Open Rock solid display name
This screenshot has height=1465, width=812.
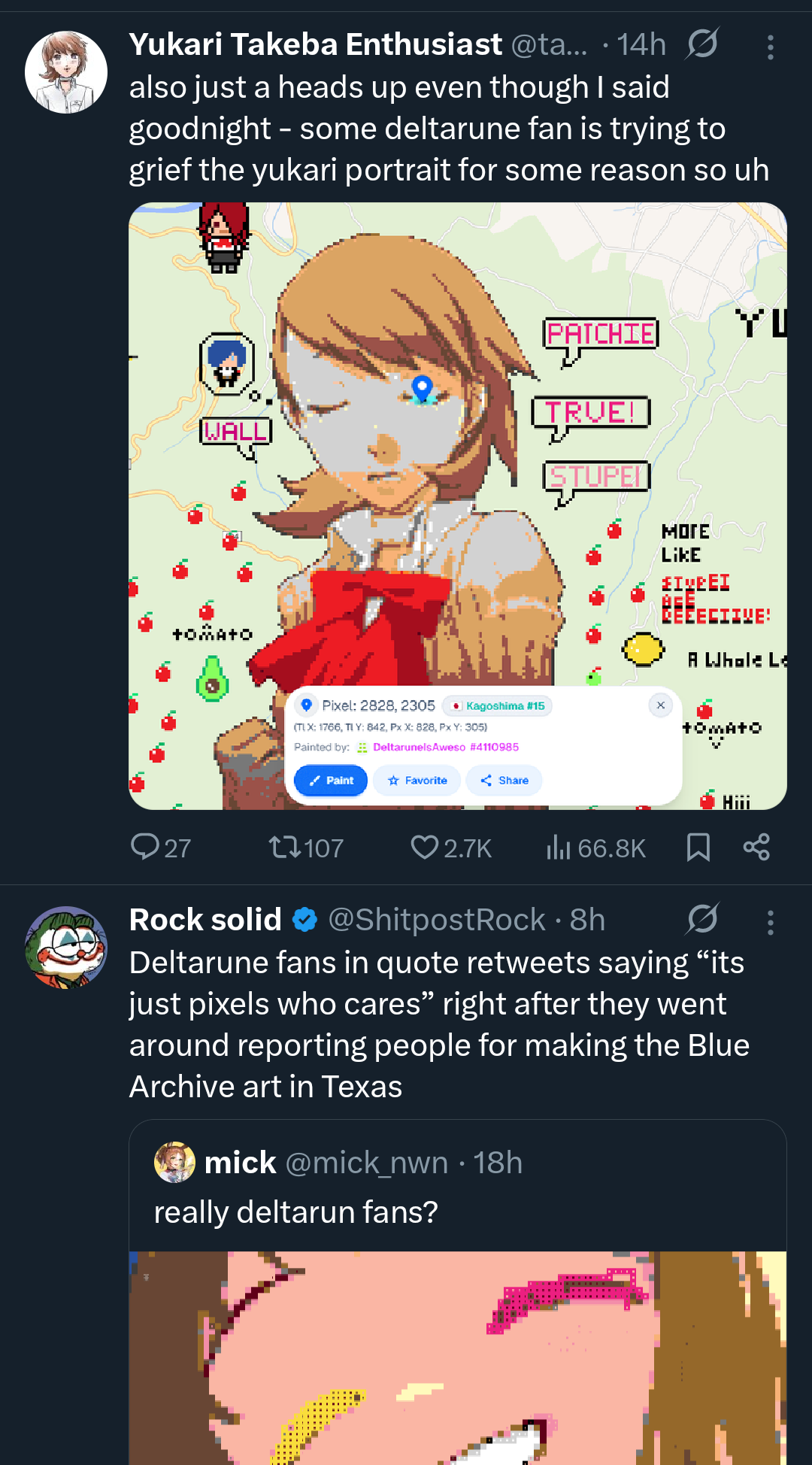[x=205, y=920]
